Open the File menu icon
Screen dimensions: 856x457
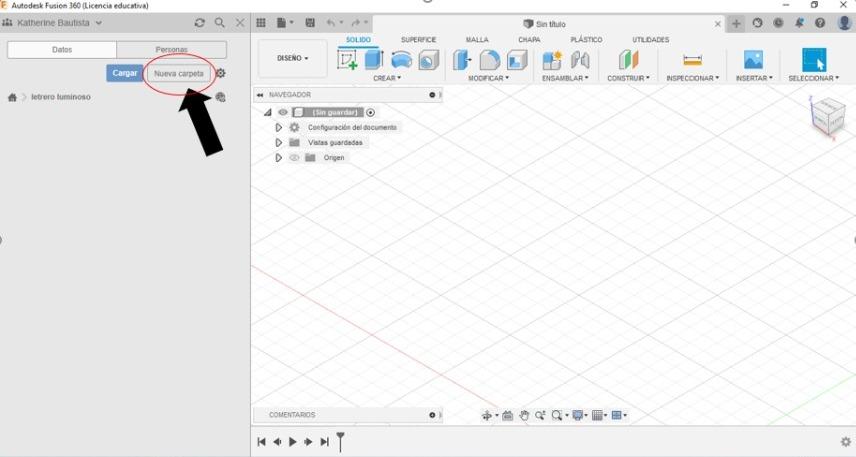tap(285, 23)
